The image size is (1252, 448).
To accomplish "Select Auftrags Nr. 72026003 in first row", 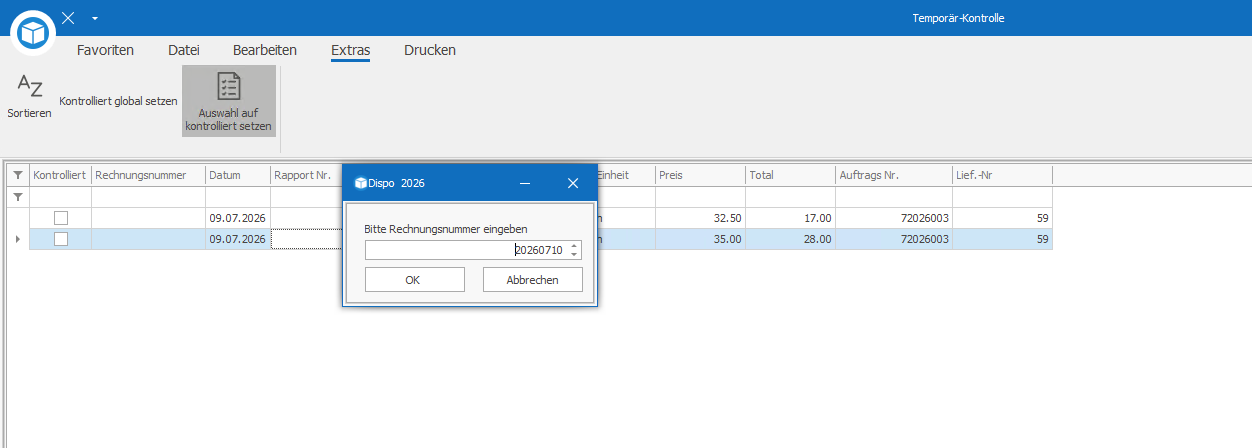I will (x=894, y=217).
